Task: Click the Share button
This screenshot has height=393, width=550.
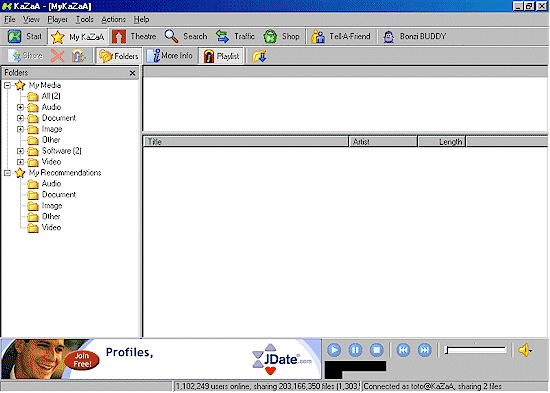Action: [x=26, y=56]
